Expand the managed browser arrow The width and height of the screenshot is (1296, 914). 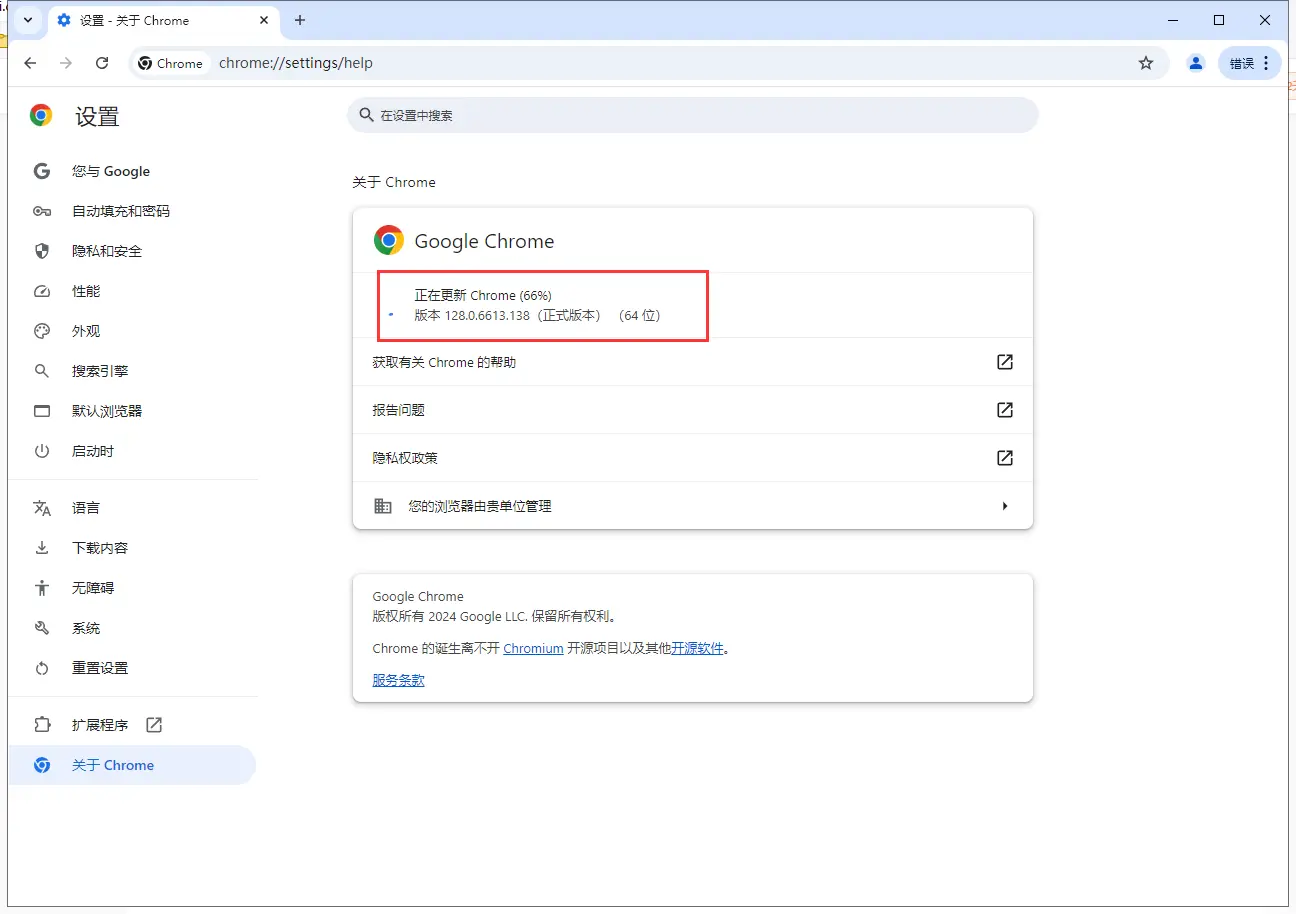pos(1005,506)
